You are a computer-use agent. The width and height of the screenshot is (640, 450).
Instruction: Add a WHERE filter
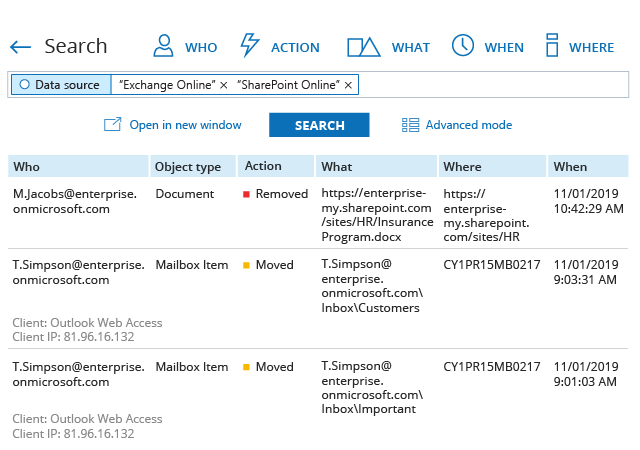click(580, 45)
